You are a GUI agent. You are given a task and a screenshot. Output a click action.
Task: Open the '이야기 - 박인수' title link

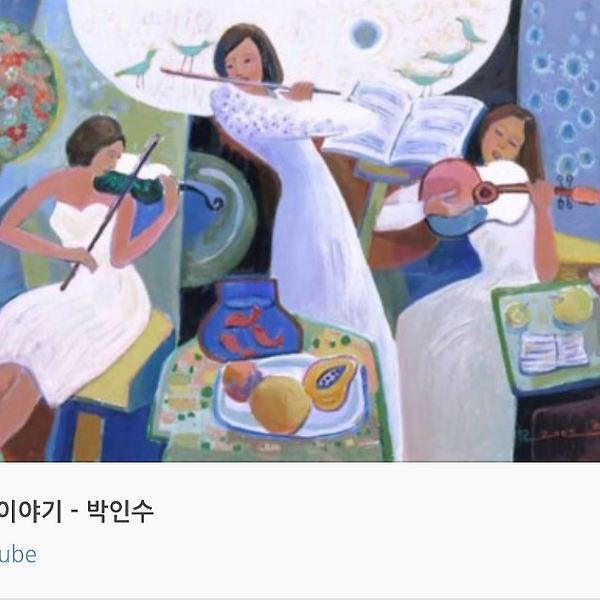click(77, 511)
